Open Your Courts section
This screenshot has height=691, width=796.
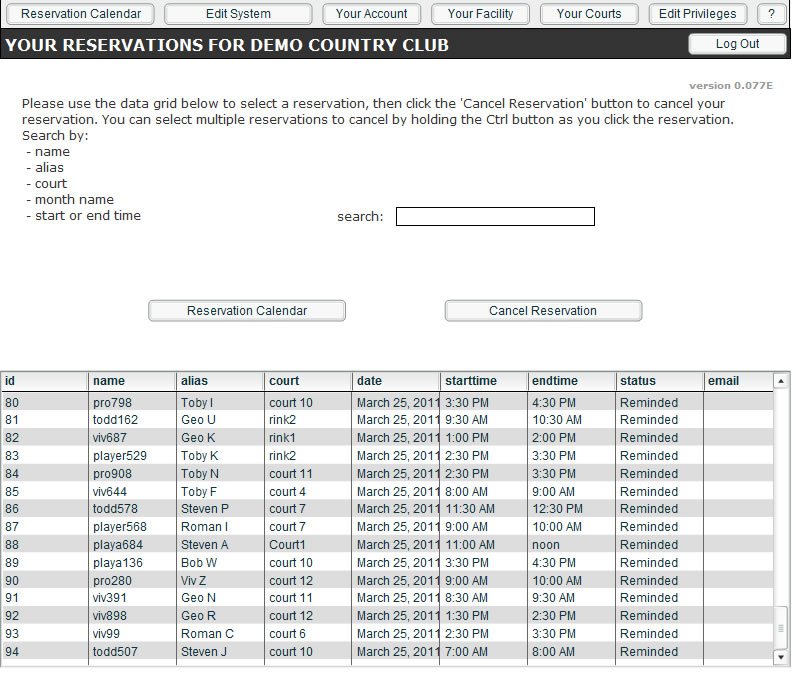point(589,14)
